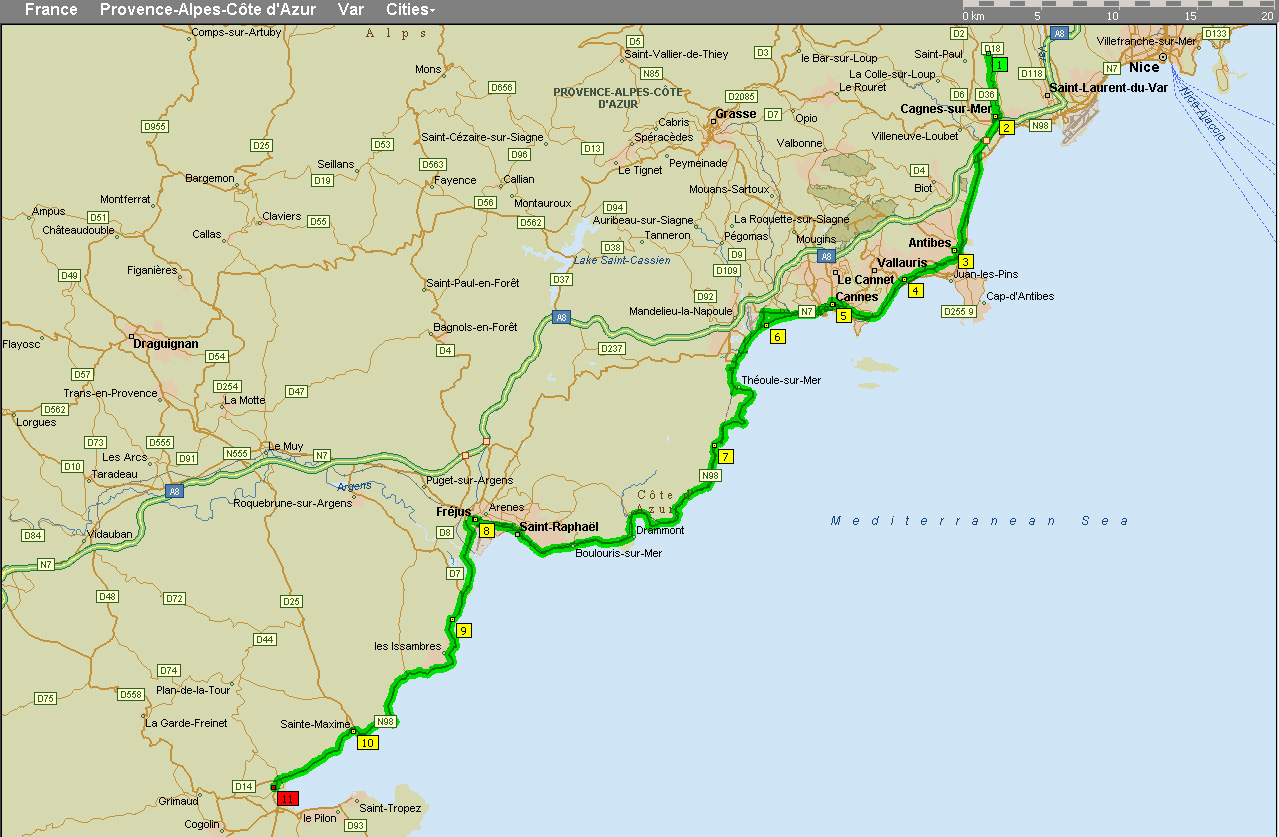Pick waypoint marker 9 above les Issambres
This screenshot has height=837, width=1279.
coord(463,630)
